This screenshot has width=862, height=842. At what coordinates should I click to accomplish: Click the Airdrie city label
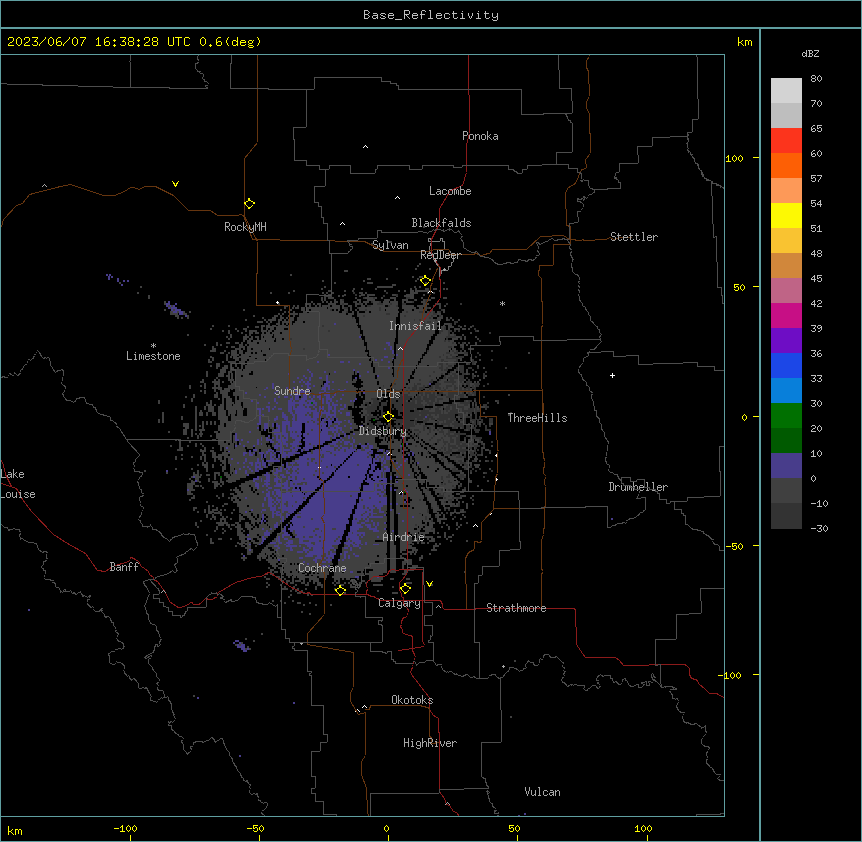click(x=403, y=537)
